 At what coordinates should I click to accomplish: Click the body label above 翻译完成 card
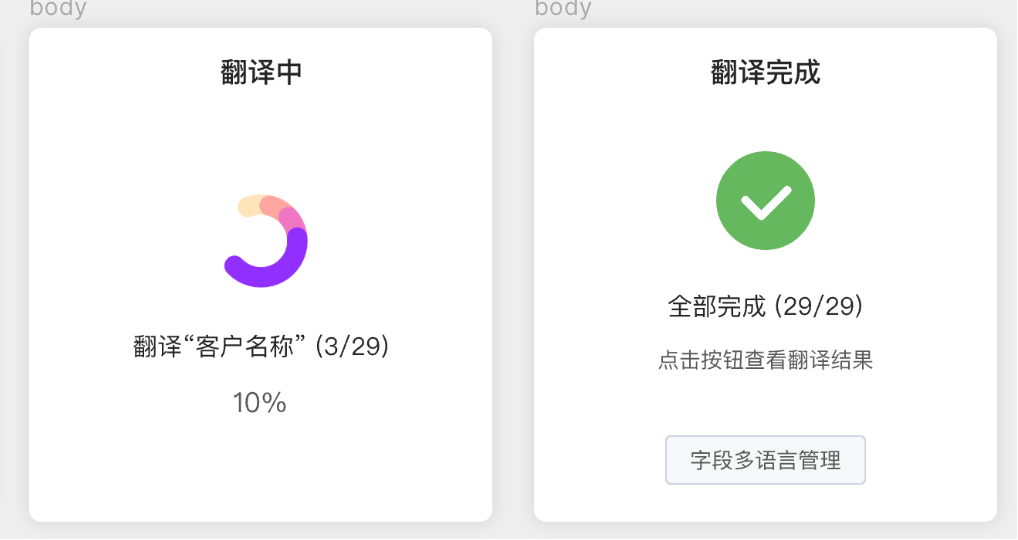coord(563,9)
